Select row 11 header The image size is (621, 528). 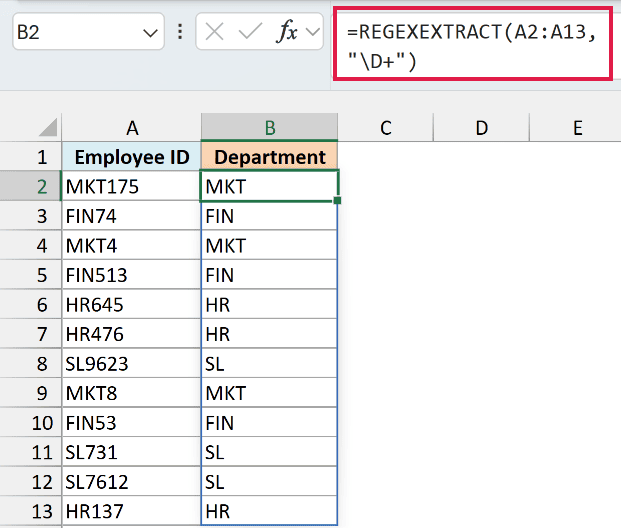point(31,452)
